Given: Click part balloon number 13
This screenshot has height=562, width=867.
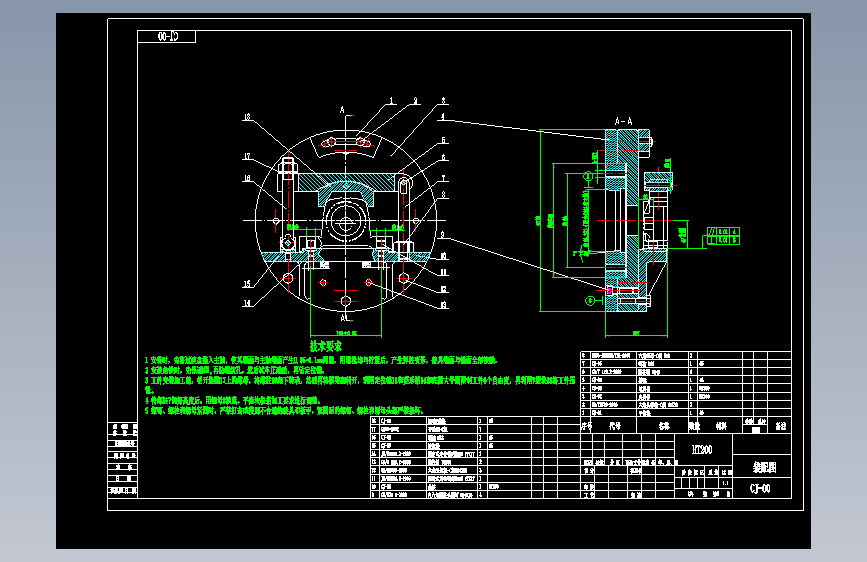Looking at the screenshot, I should click(443, 305).
